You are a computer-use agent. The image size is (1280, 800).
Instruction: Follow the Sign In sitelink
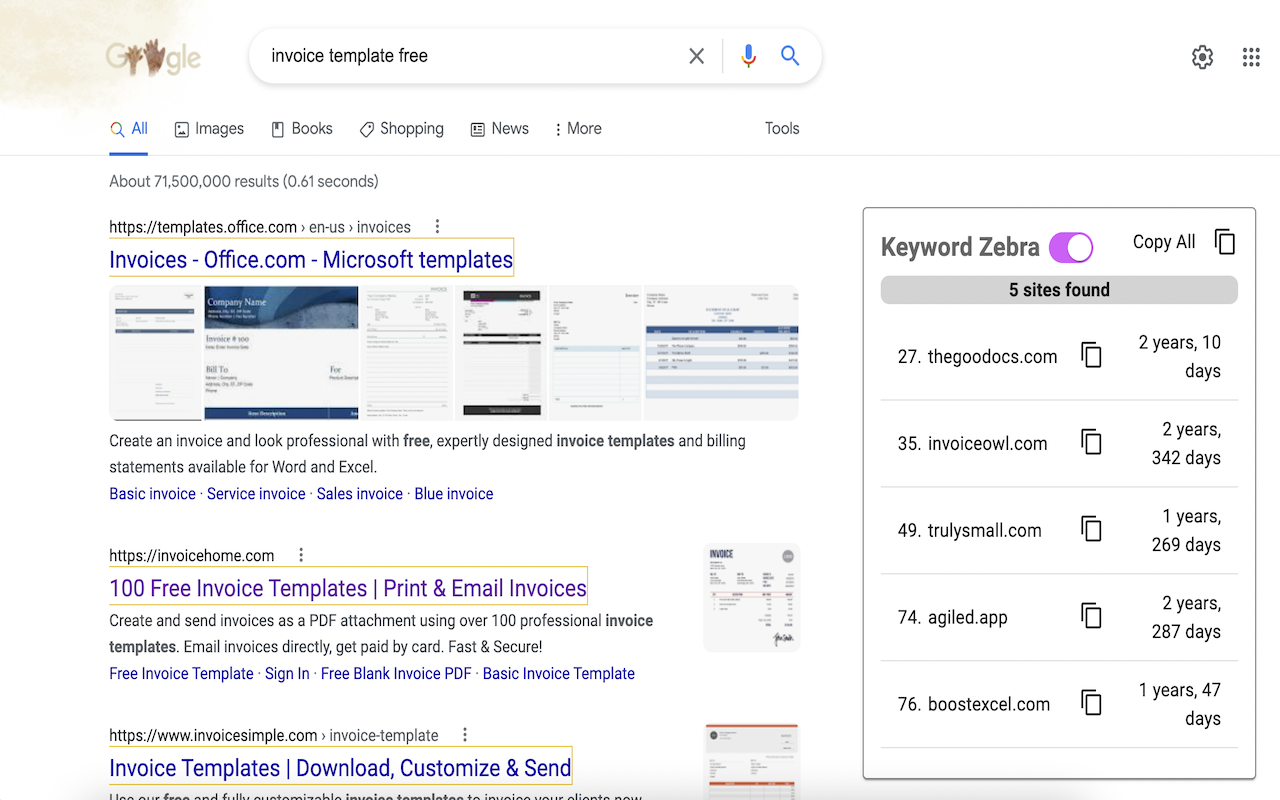287,674
